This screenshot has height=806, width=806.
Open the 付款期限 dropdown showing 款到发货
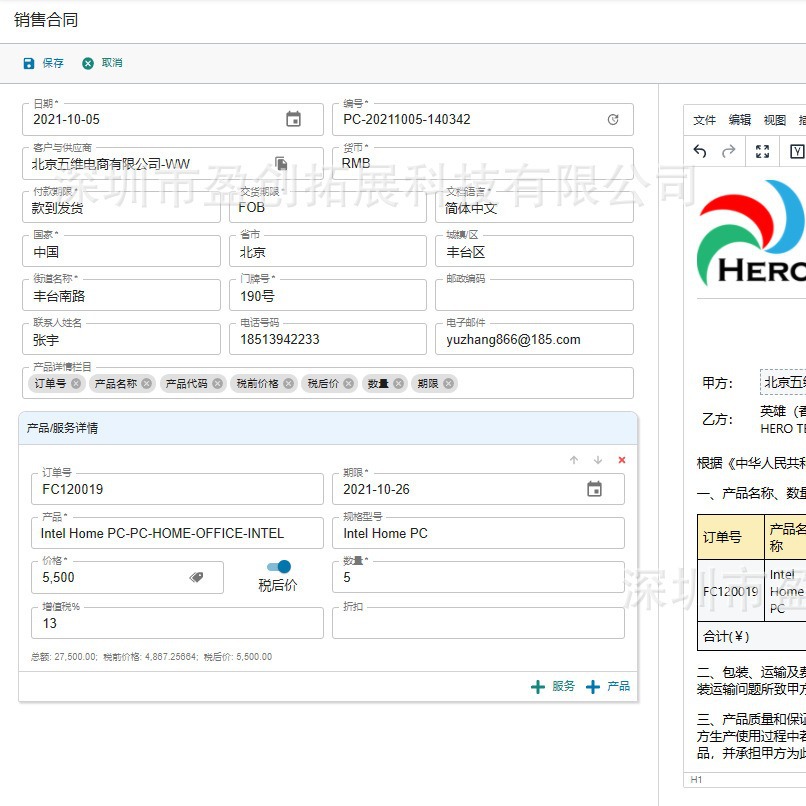point(120,208)
